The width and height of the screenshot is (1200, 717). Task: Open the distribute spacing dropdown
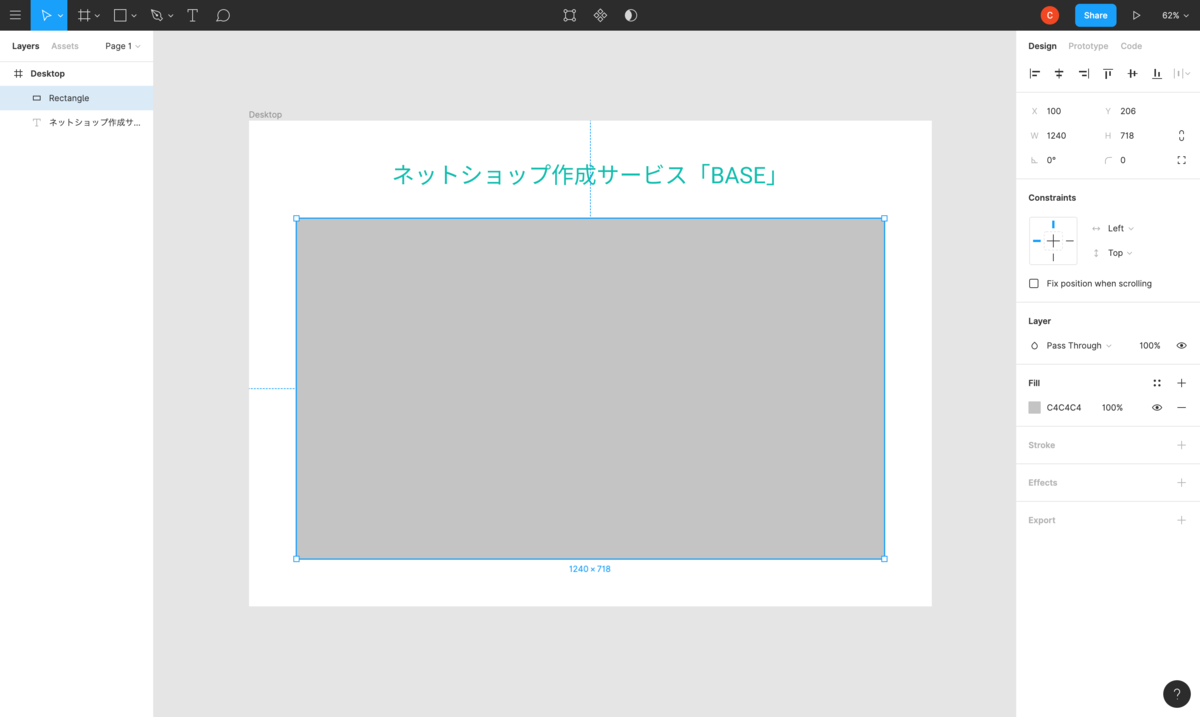(1182, 73)
